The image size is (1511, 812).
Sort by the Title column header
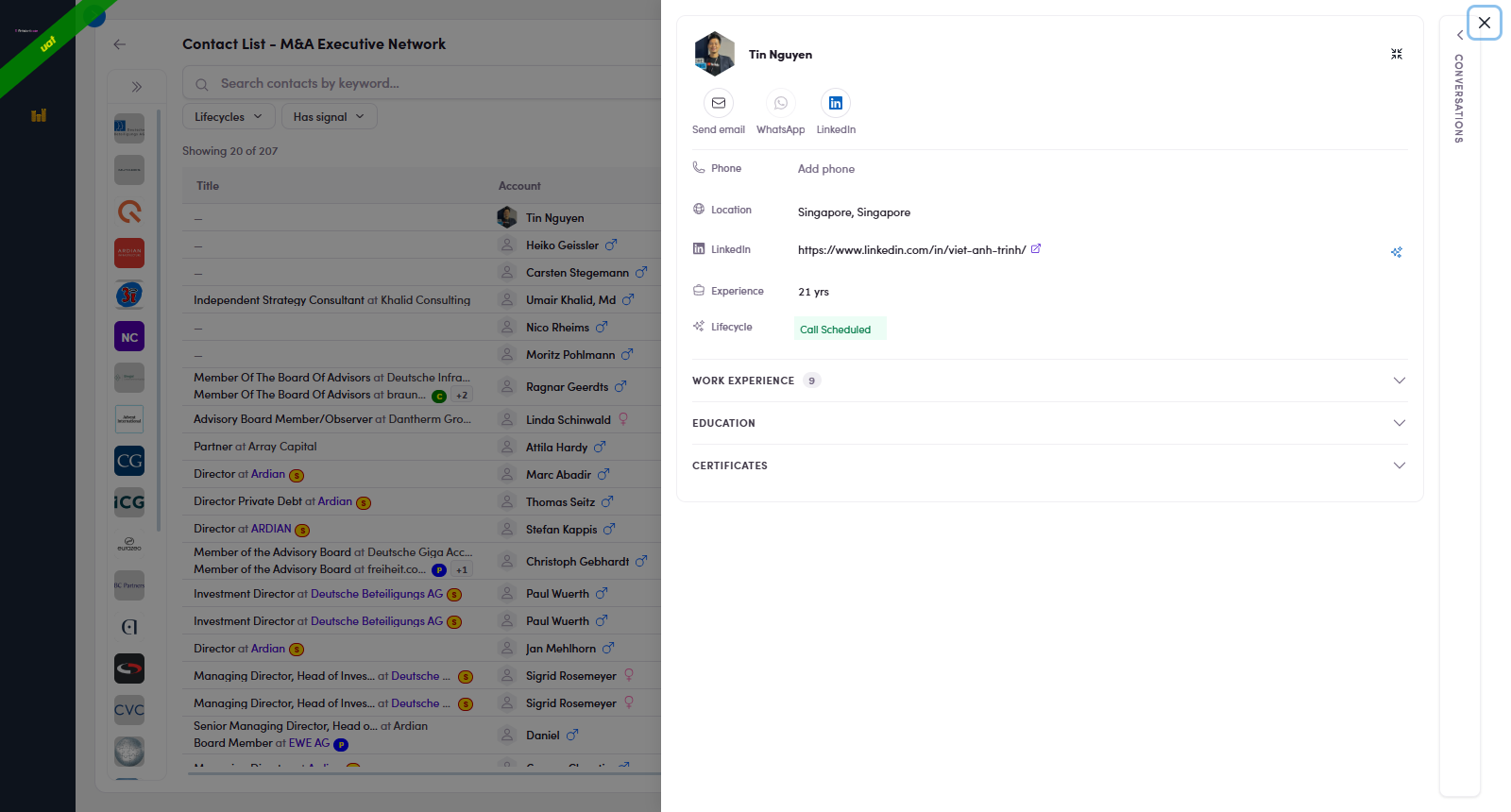pos(208,186)
